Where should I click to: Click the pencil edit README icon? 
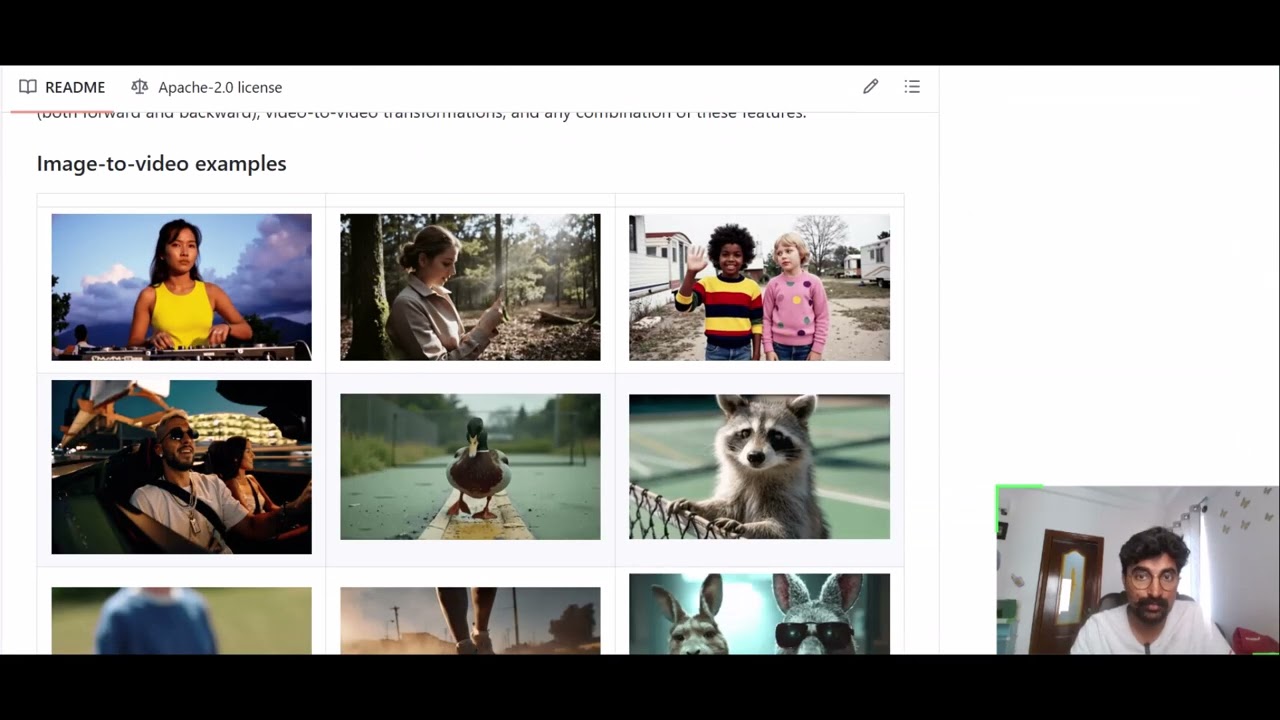871,87
